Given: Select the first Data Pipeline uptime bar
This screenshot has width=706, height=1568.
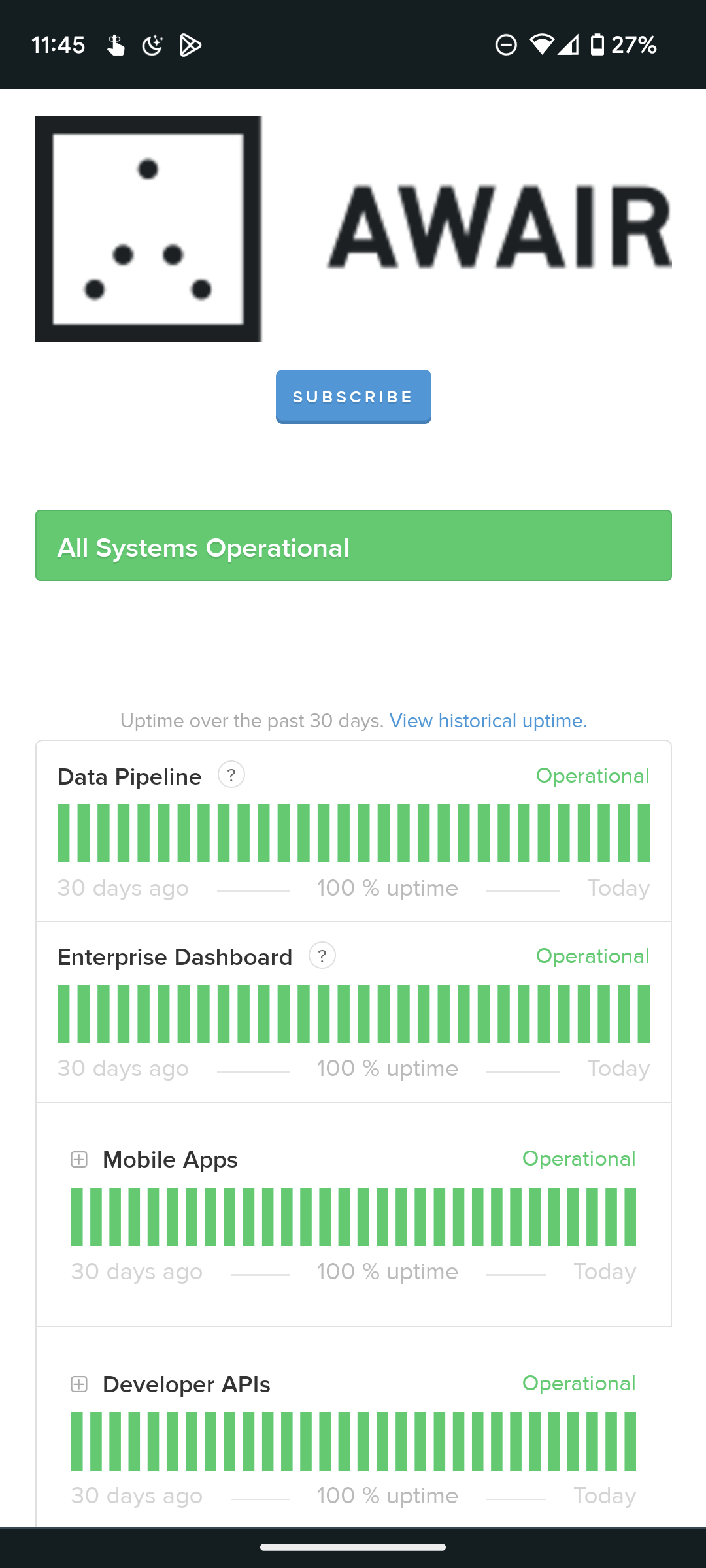Looking at the screenshot, I should 63,833.
